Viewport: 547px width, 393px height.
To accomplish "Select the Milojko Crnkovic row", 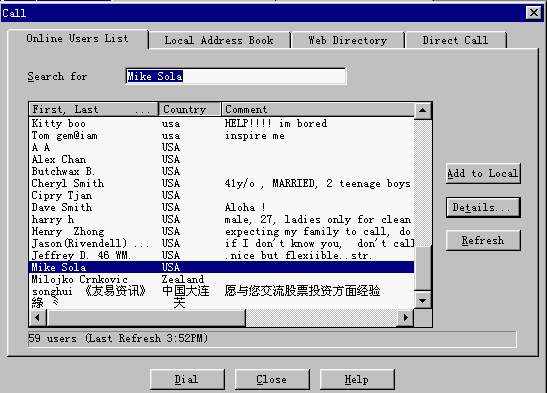I will click(x=222, y=279).
